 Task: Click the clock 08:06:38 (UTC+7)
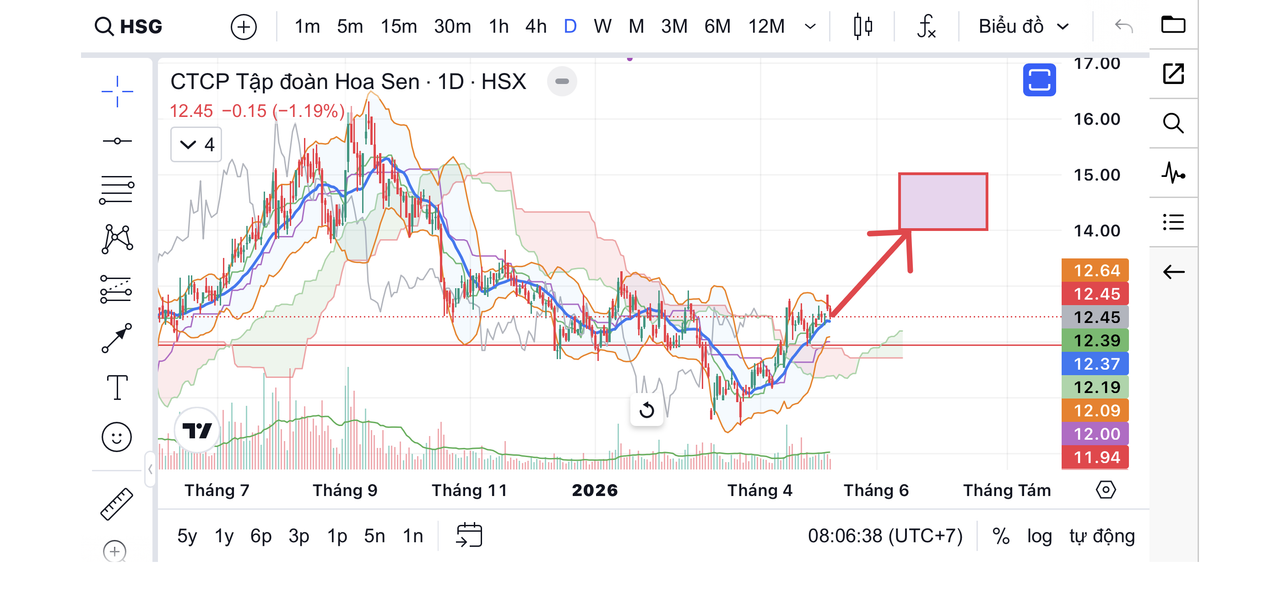[x=885, y=536]
